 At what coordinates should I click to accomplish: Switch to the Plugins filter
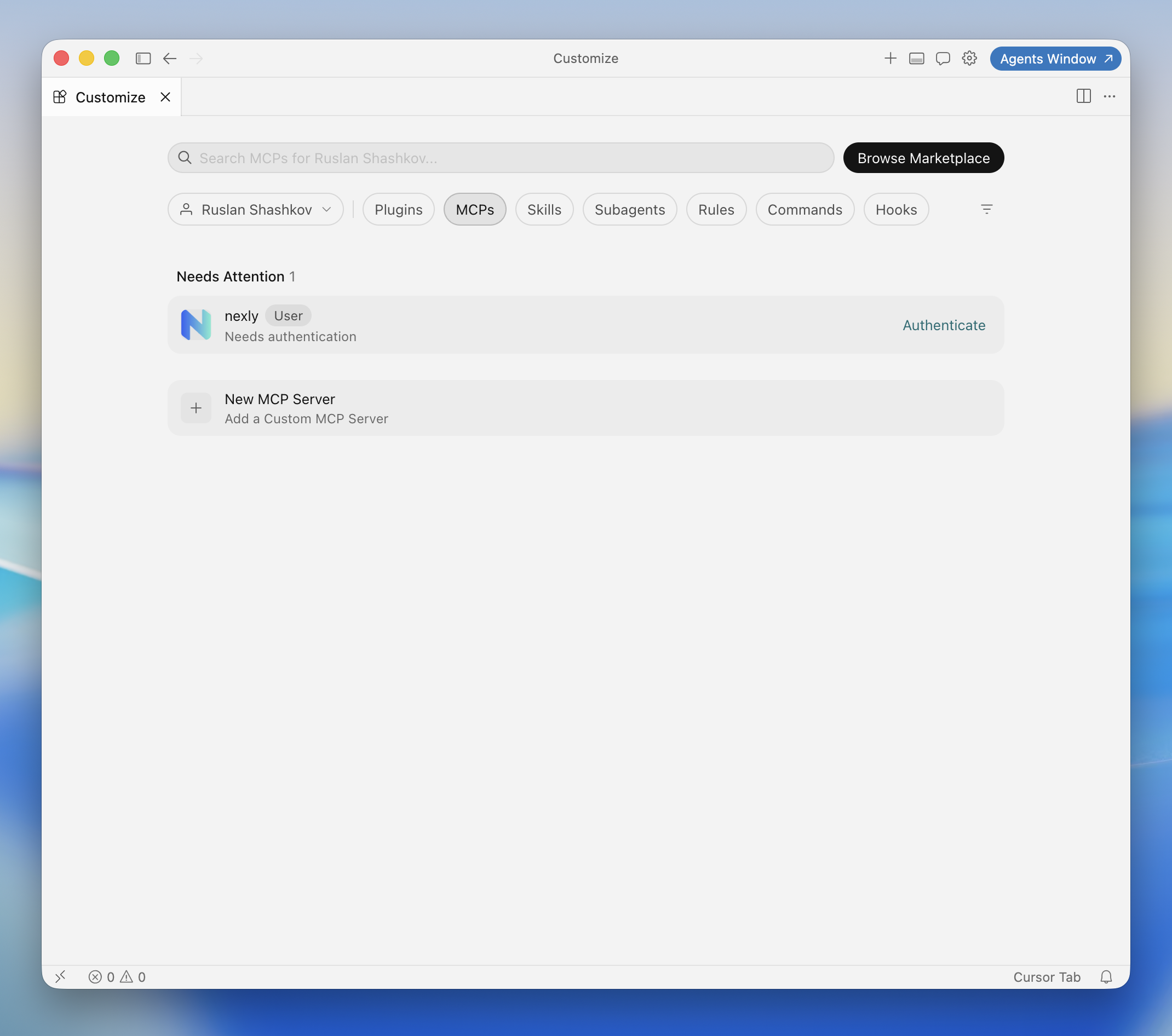(399, 209)
